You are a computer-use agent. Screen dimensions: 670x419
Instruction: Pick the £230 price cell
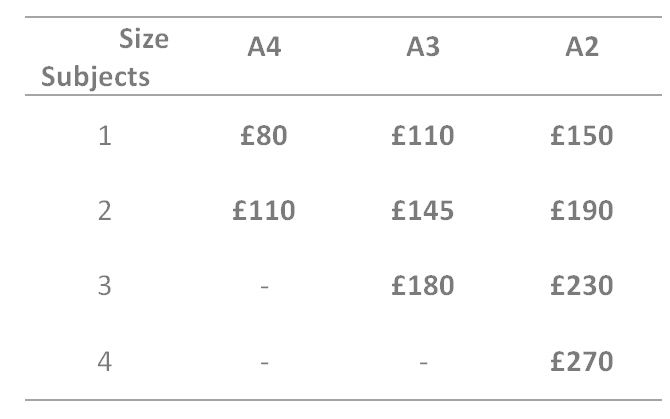[x=581, y=286]
